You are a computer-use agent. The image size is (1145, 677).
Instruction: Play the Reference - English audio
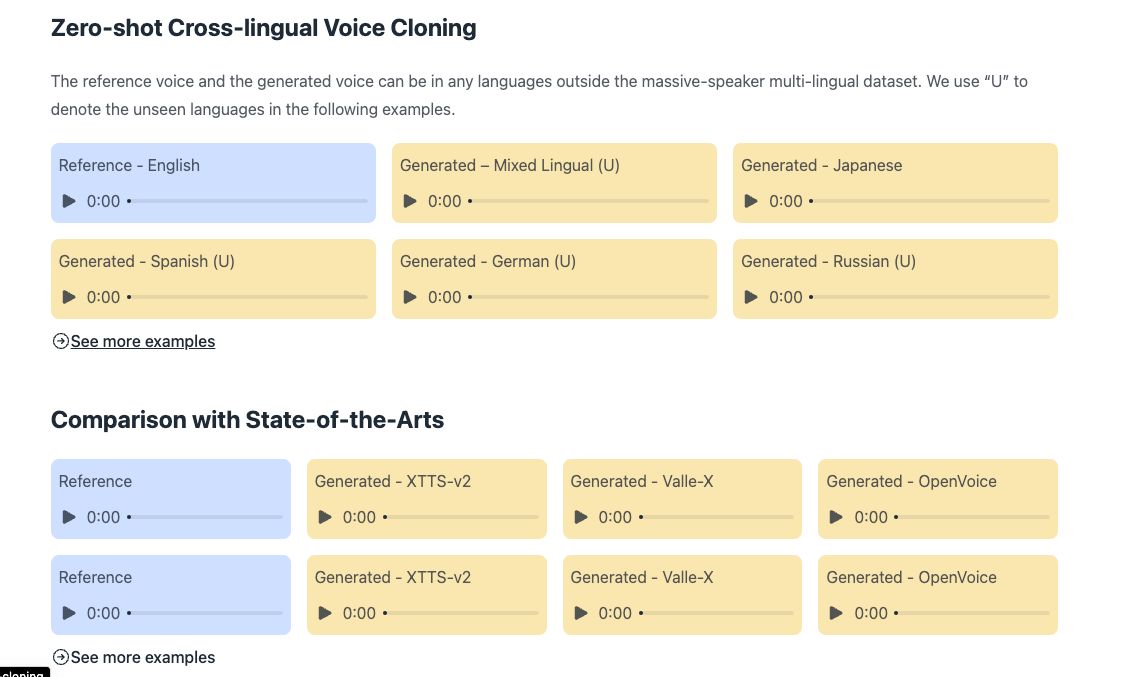point(69,201)
